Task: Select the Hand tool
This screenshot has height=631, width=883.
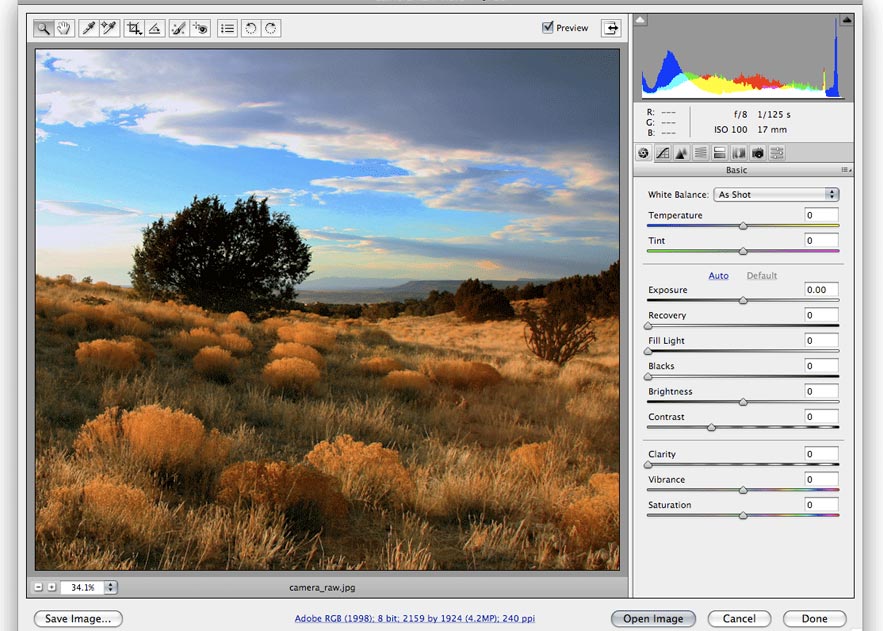Action: click(64, 29)
